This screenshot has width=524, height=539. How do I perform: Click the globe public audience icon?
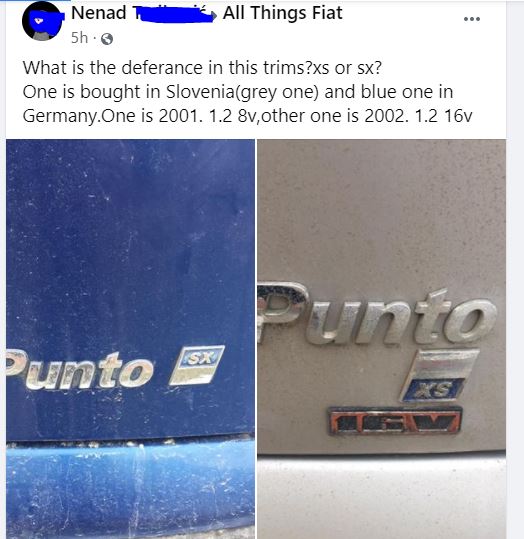pyautogui.click(x=107, y=39)
